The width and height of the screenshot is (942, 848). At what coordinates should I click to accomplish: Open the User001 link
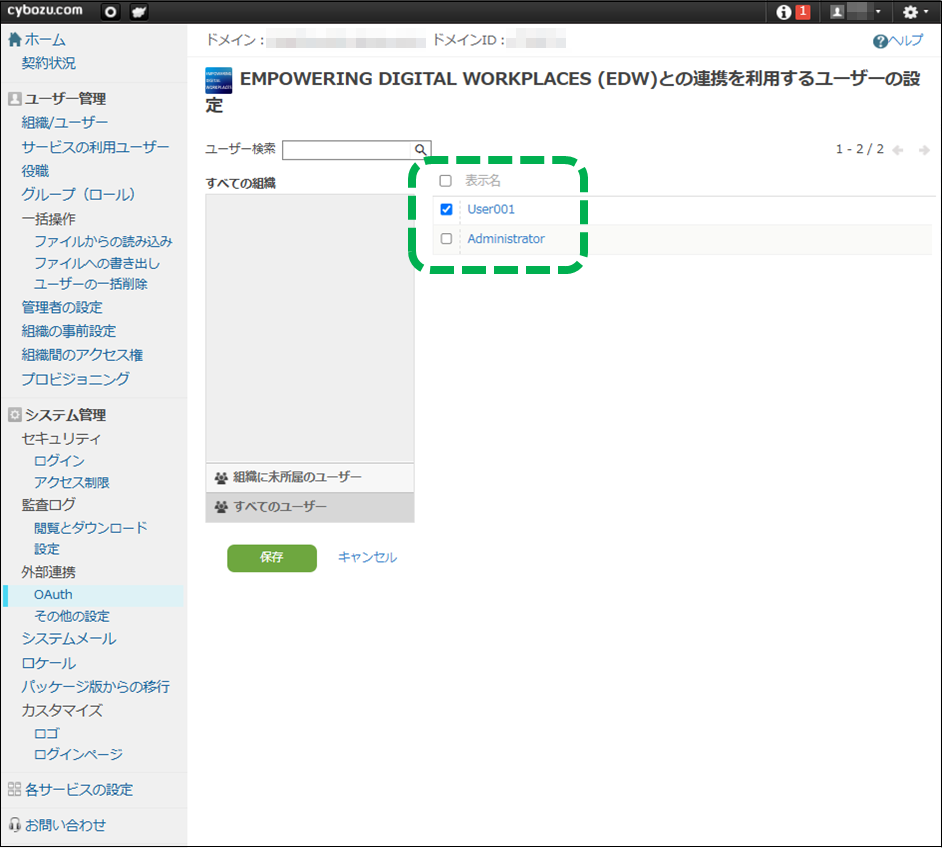[x=491, y=210]
